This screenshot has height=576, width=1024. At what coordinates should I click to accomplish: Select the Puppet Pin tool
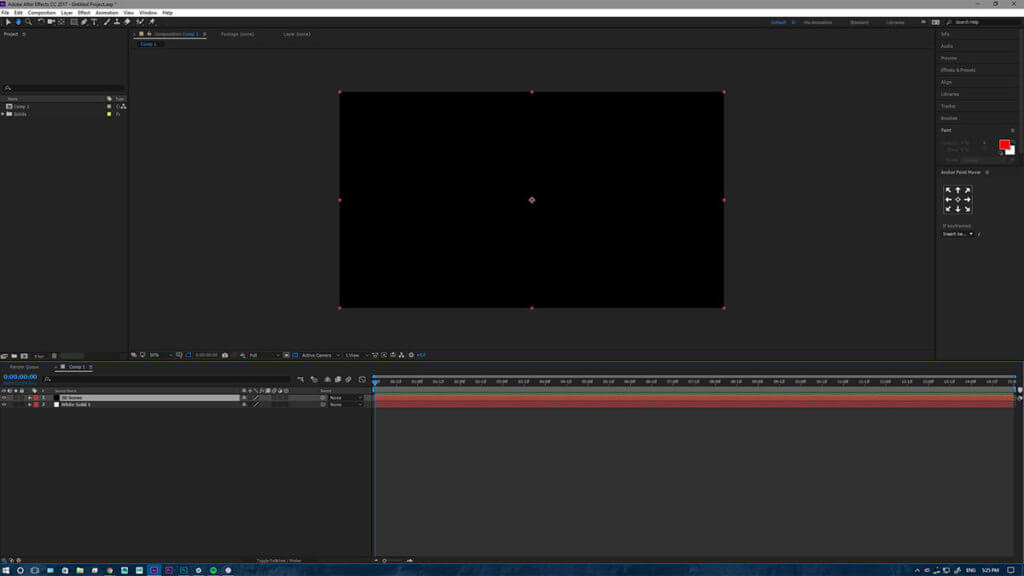click(x=152, y=22)
